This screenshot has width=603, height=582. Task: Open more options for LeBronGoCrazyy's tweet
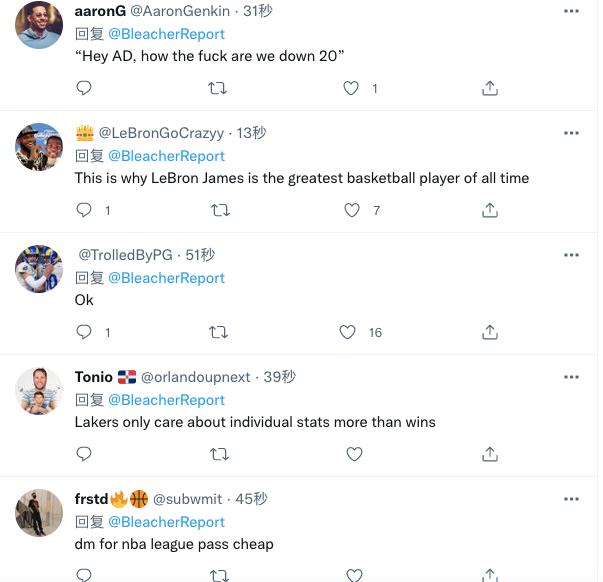pos(571,133)
